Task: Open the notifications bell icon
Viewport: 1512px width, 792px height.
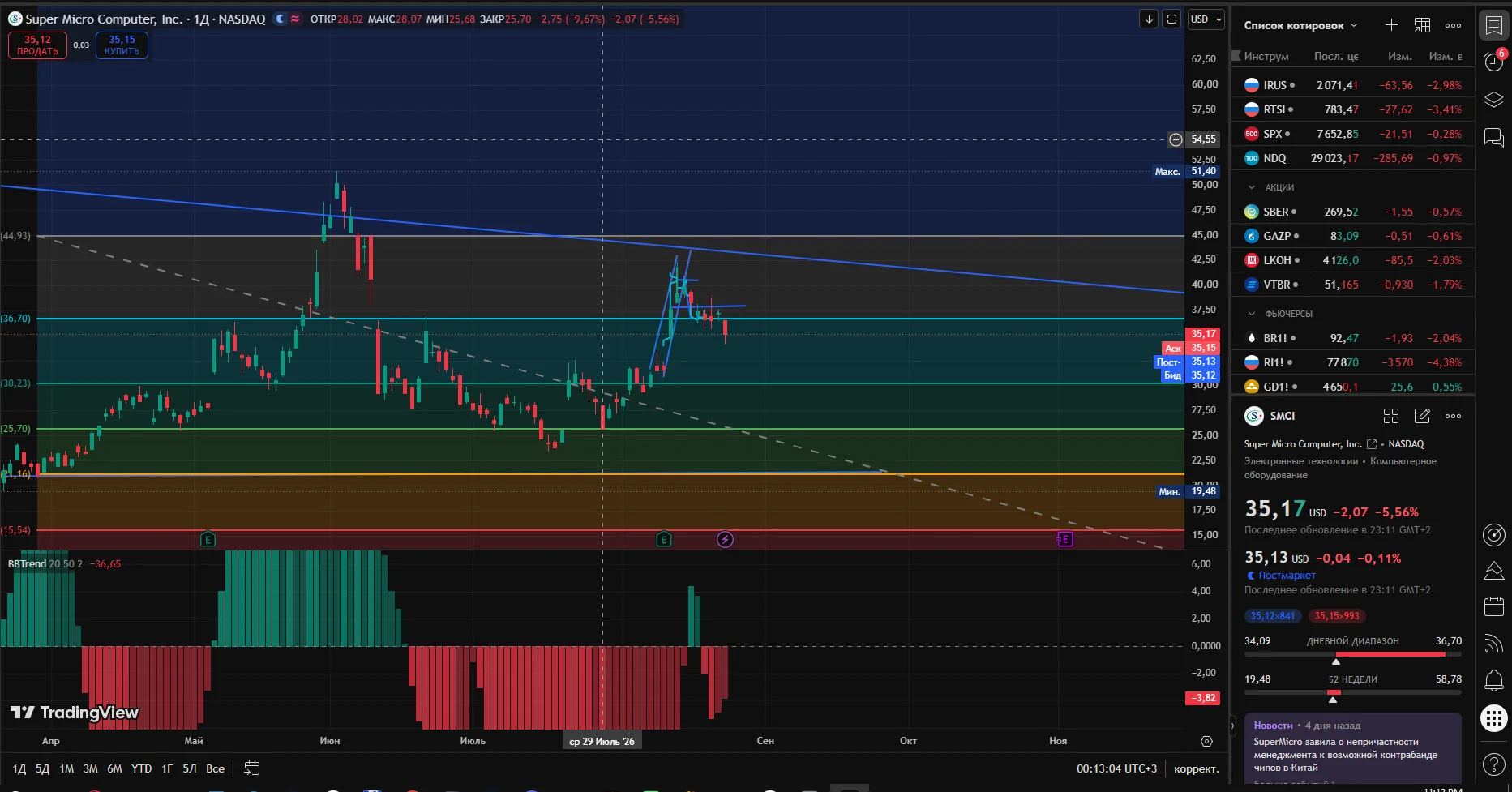Action: (x=1493, y=680)
